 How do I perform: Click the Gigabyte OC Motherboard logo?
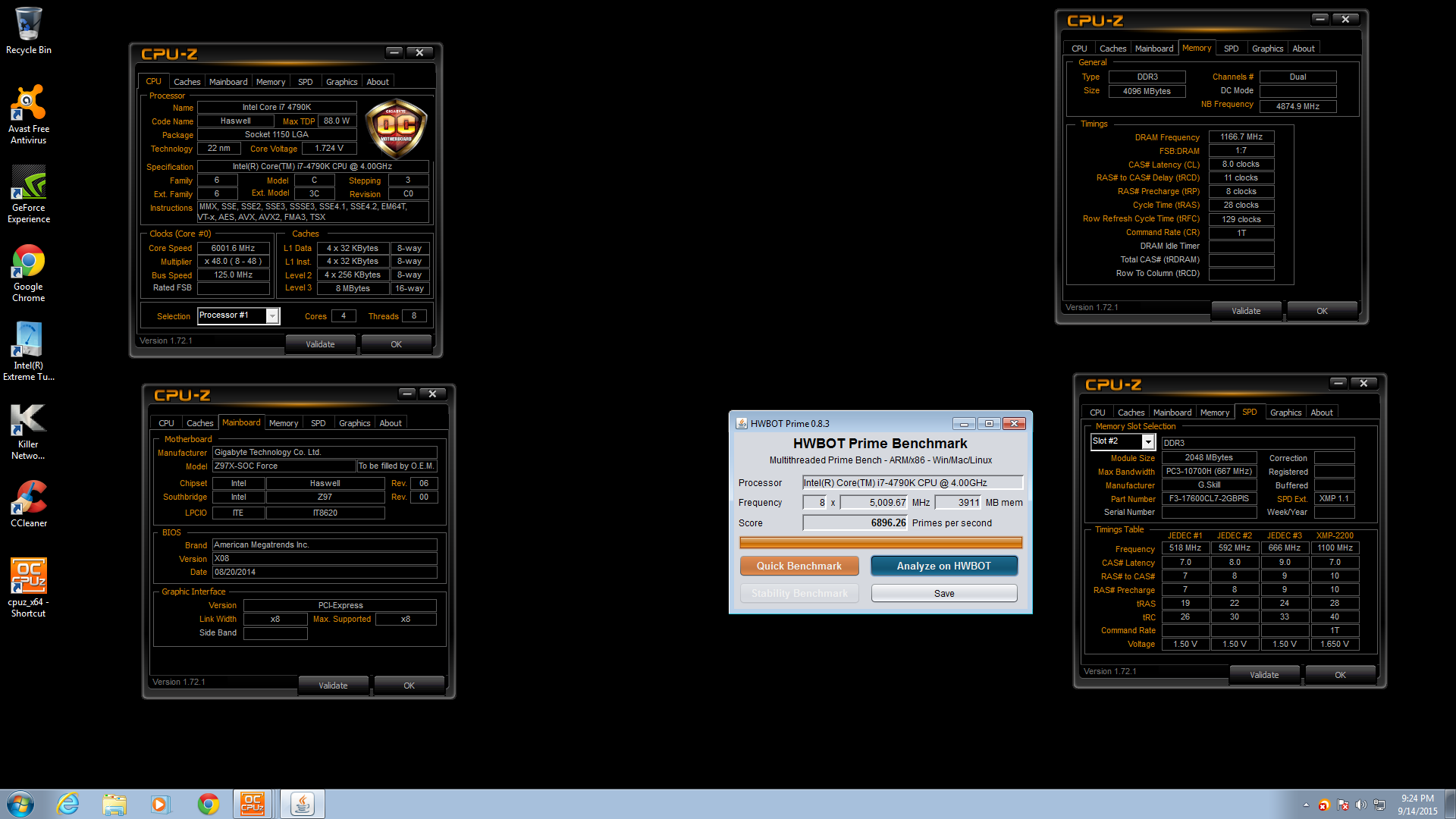pyautogui.click(x=396, y=127)
